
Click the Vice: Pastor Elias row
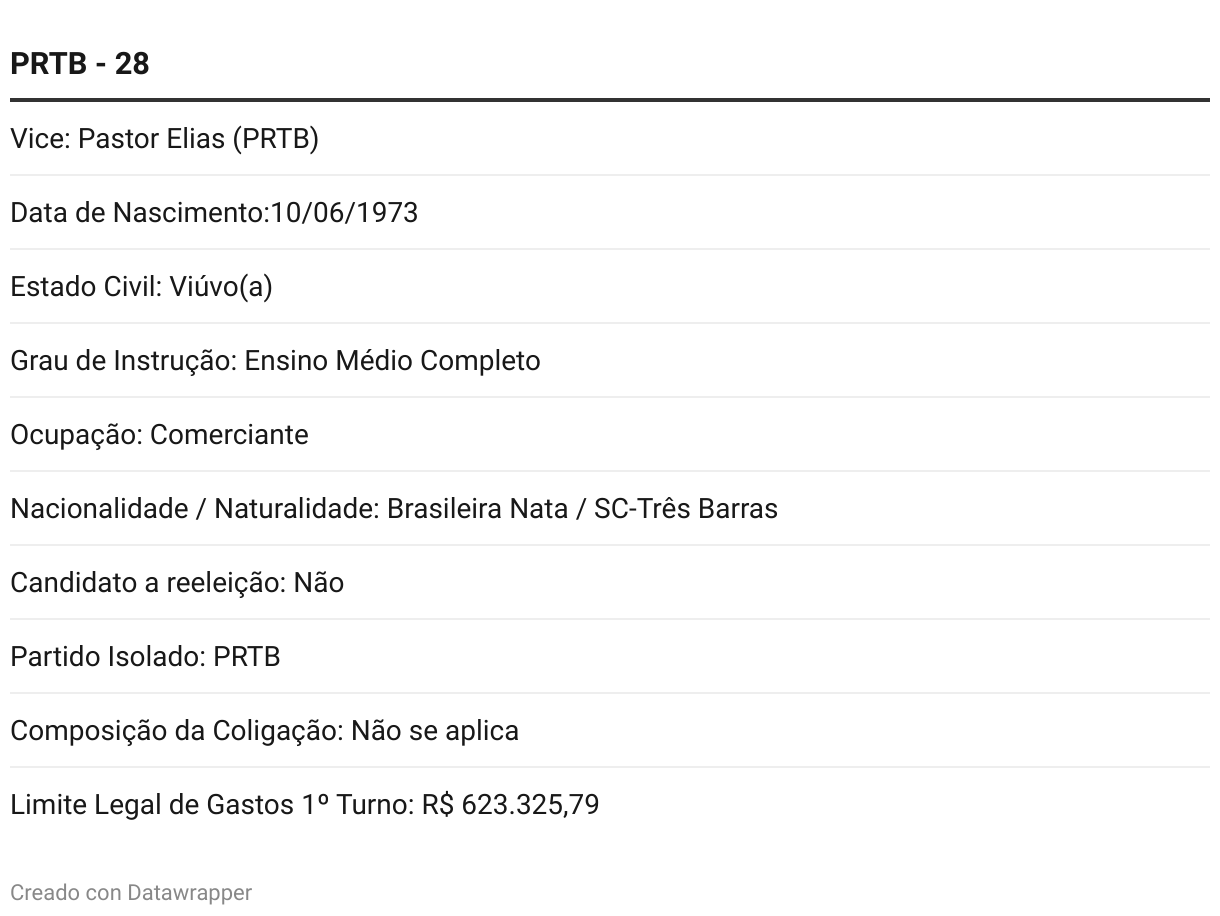coord(164,139)
